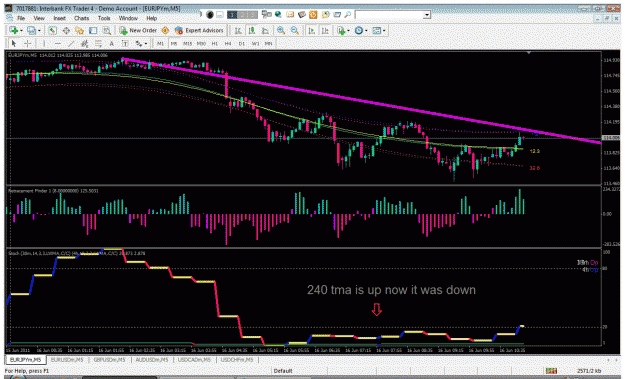Viewport: 625px width, 379px height.
Task: Click the Indicators list icon
Action: click(341, 30)
